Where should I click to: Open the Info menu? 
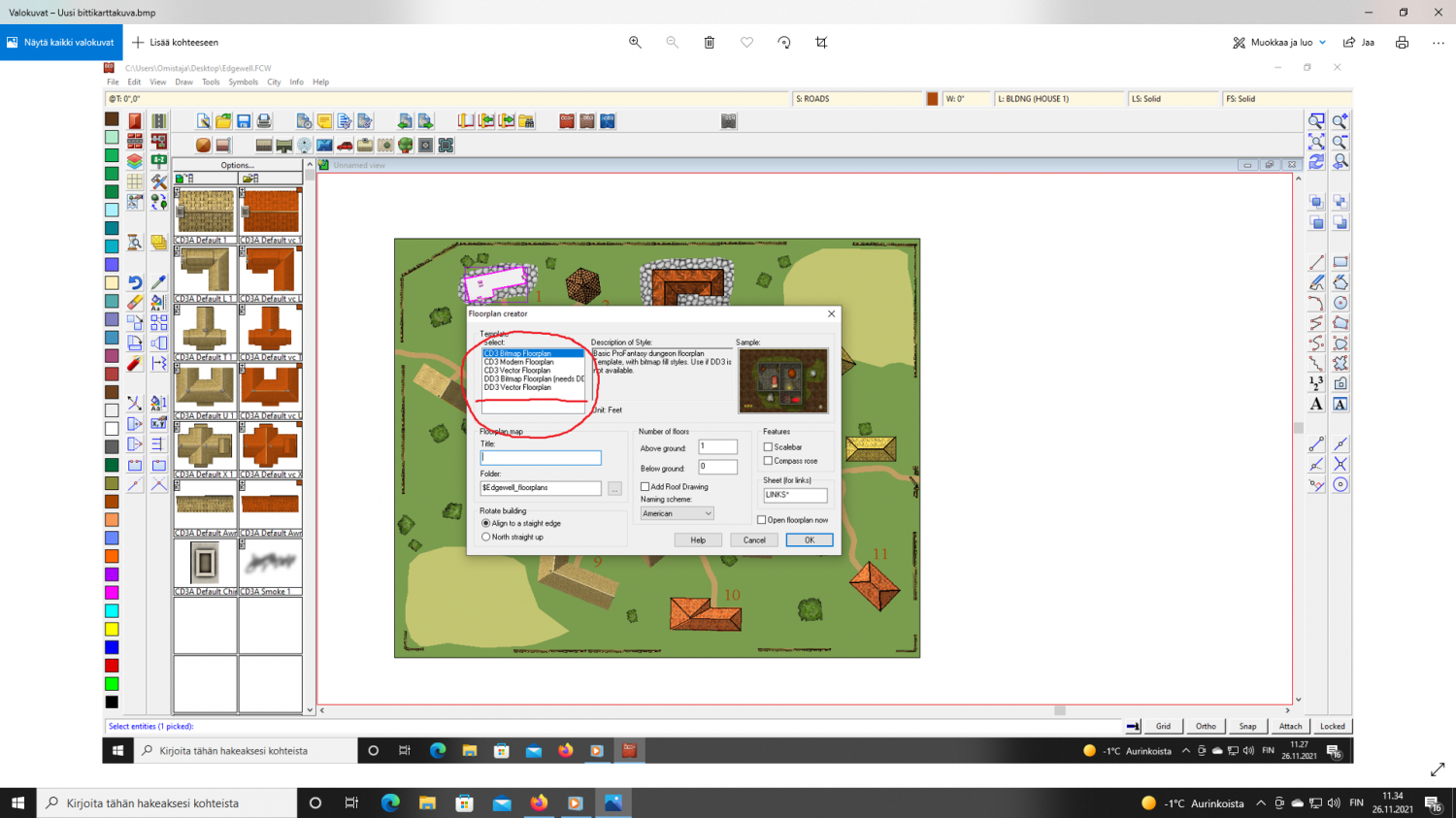tap(296, 82)
